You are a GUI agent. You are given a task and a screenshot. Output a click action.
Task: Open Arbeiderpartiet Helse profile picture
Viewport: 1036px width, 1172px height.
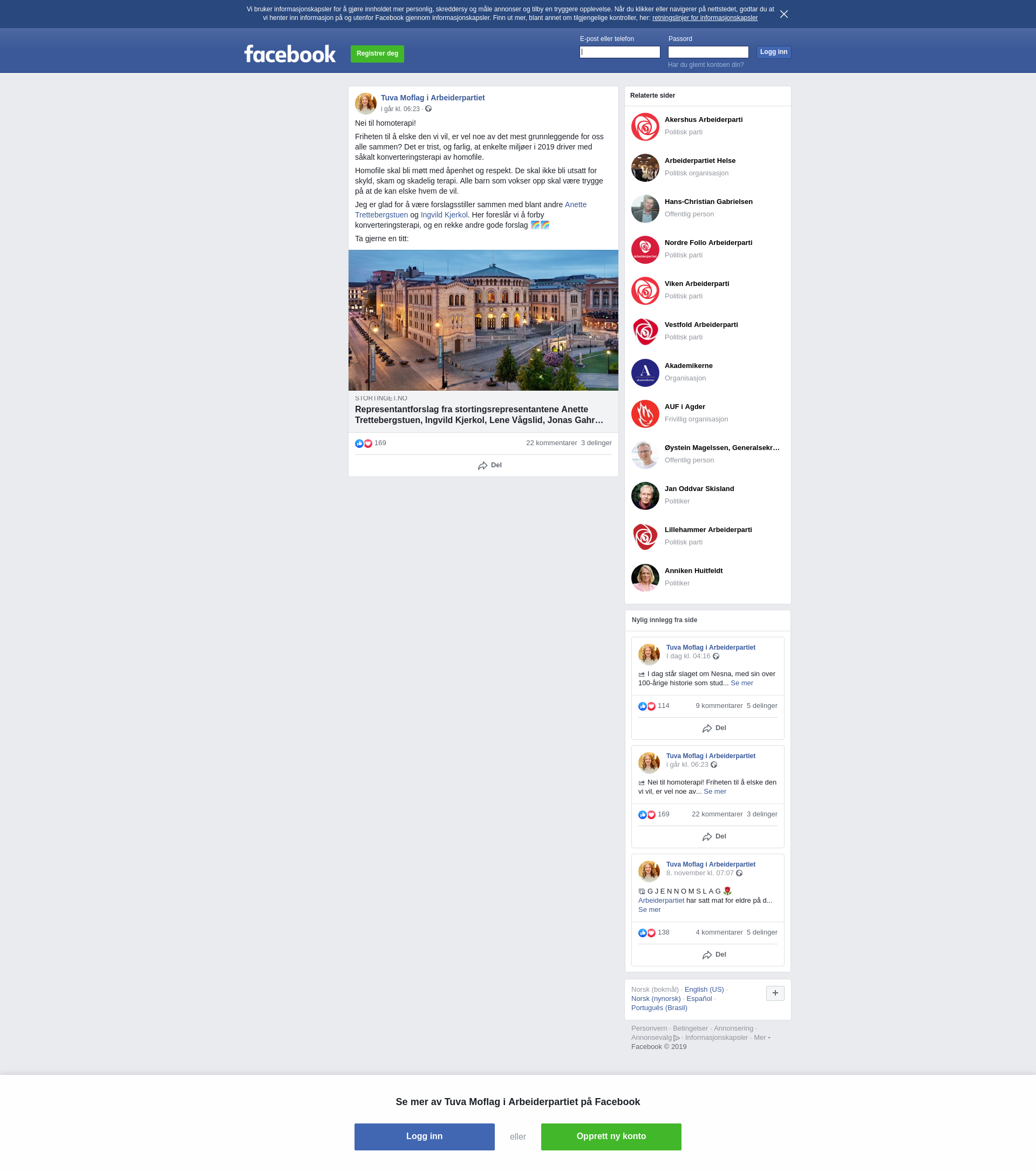pyautogui.click(x=645, y=167)
